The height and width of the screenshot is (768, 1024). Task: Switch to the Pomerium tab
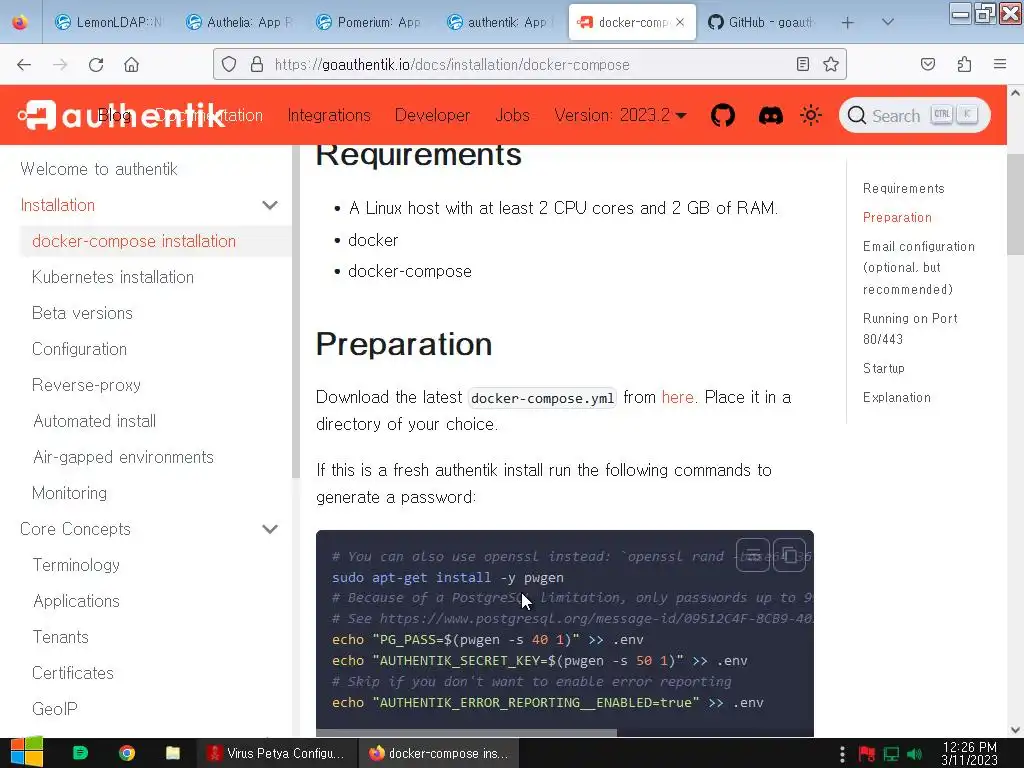(369, 22)
